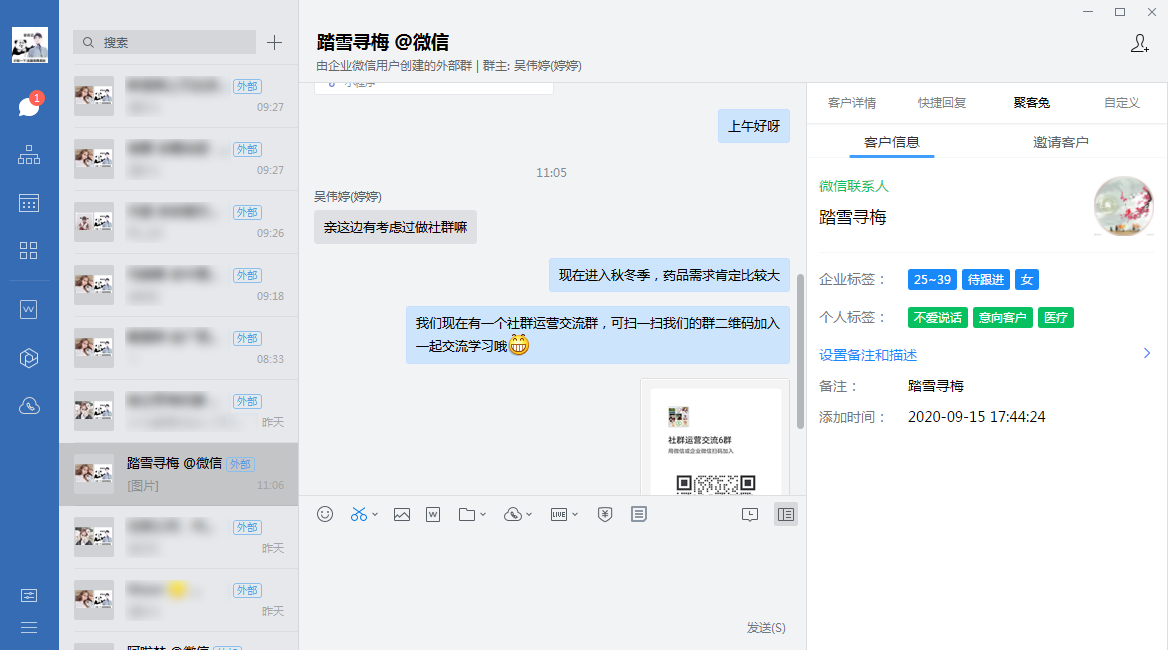Click the 待跟进 enterprise tag
This screenshot has height=650, width=1168.
pyautogui.click(x=986, y=280)
